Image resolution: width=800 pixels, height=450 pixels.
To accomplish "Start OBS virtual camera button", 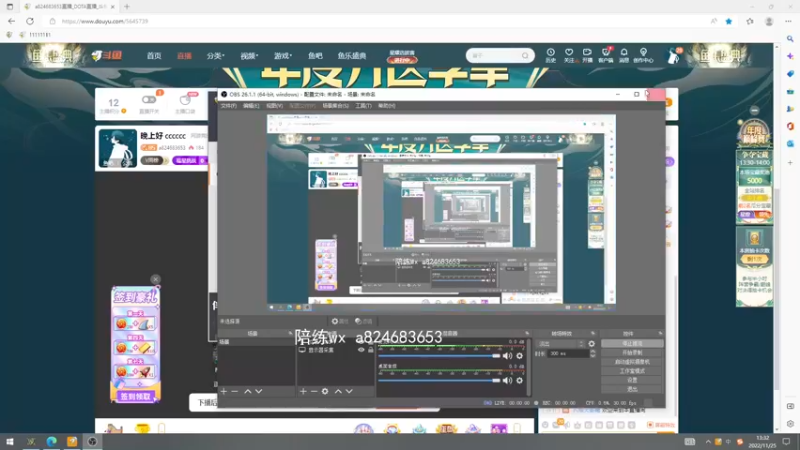I will (x=632, y=362).
